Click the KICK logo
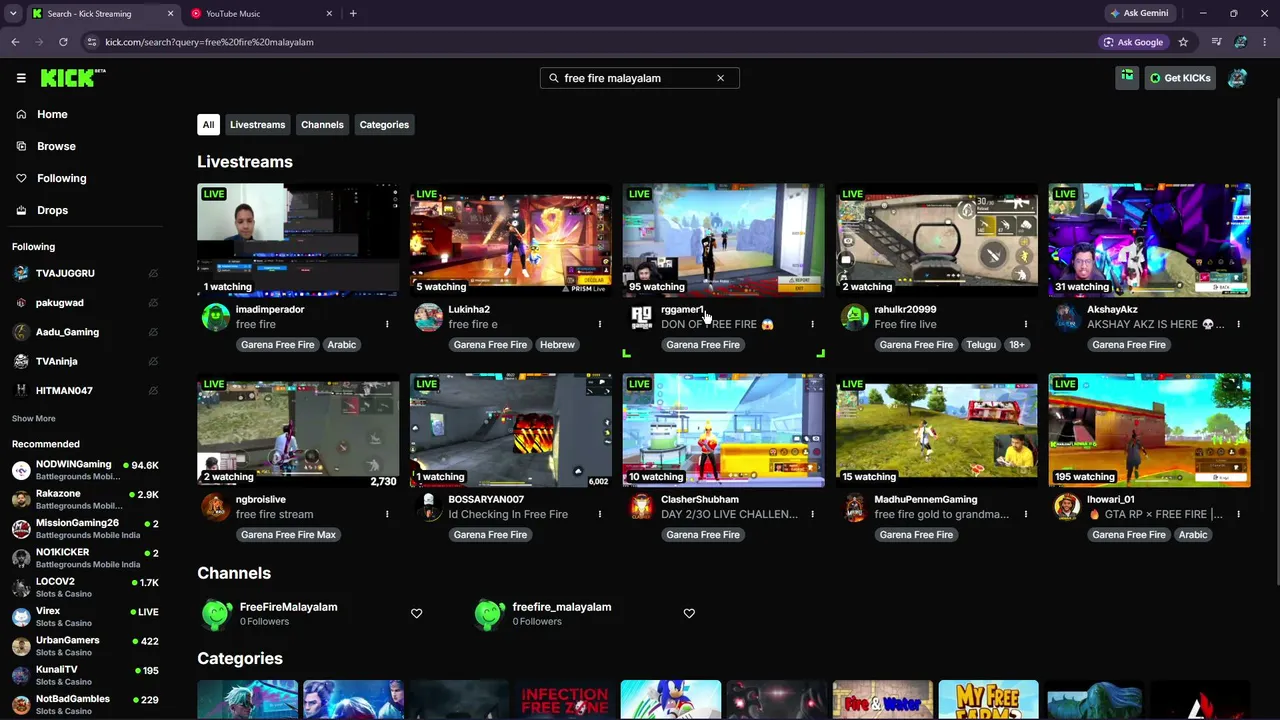The width and height of the screenshot is (1280, 720). click(73, 78)
